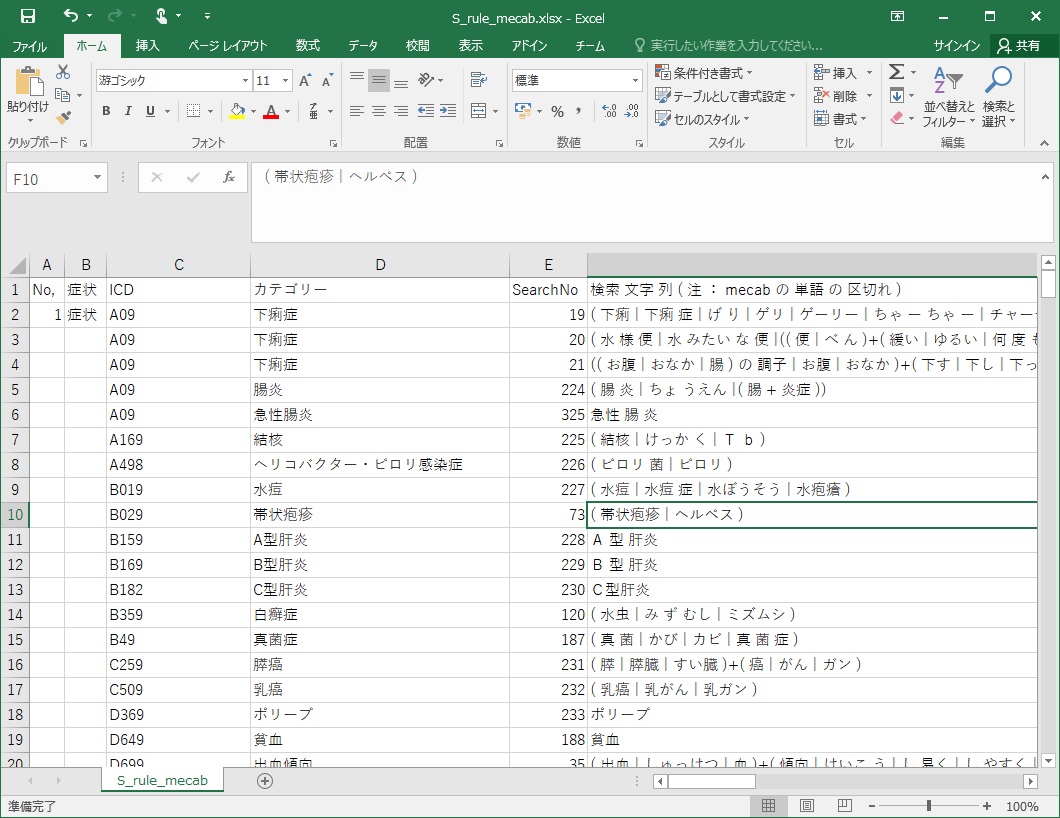The height and width of the screenshot is (818, 1060).
Task: Toggle underline formatting
Action: (150, 111)
